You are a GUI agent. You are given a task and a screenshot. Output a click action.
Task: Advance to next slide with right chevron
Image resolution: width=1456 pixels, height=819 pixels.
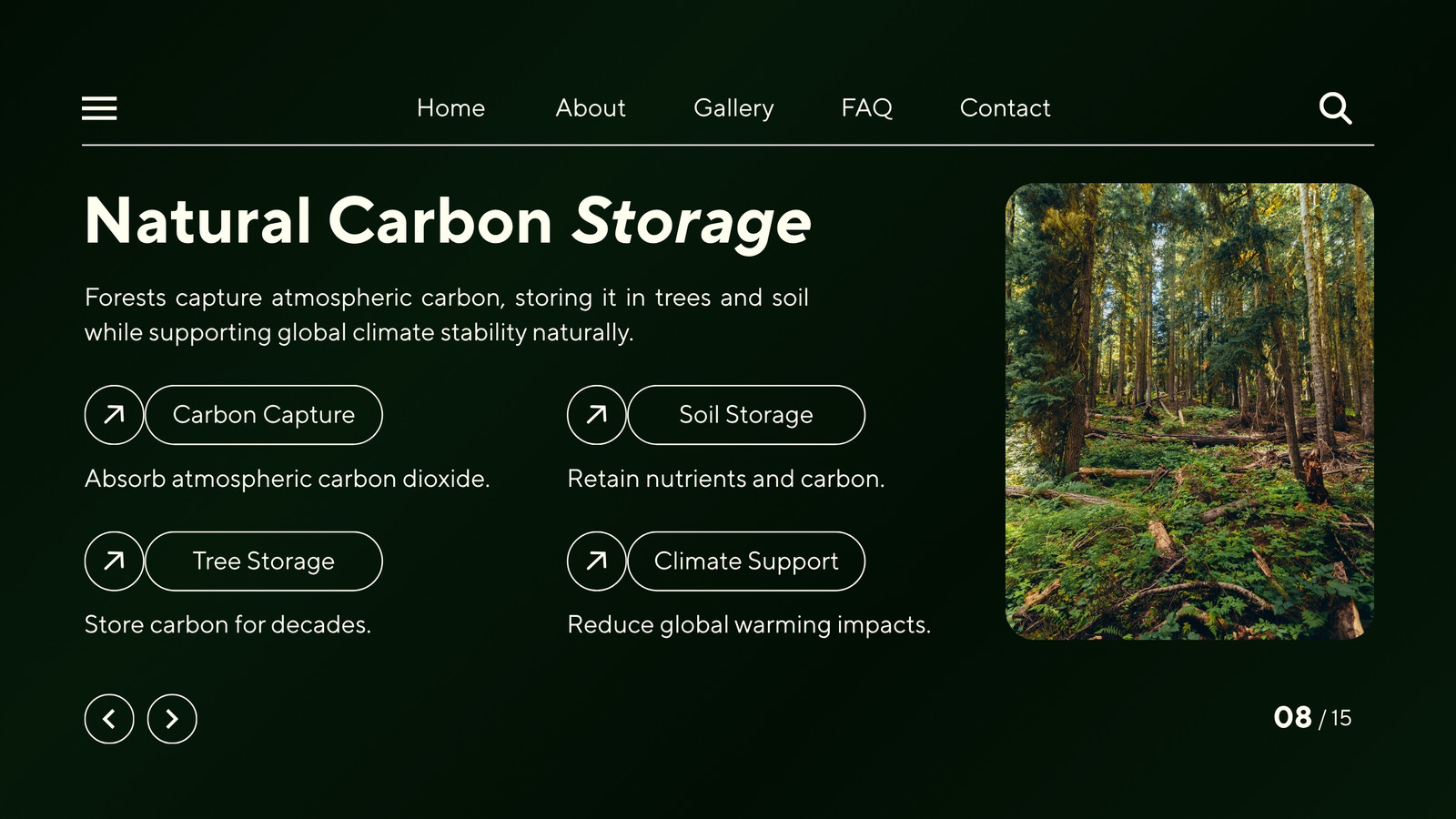click(x=172, y=719)
